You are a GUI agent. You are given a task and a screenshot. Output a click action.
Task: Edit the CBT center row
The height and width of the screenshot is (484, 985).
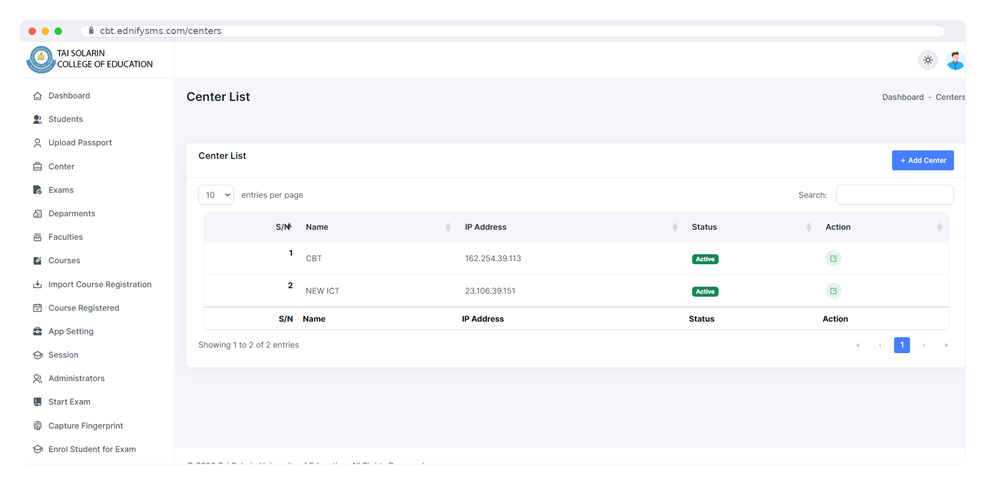(833, 258)
